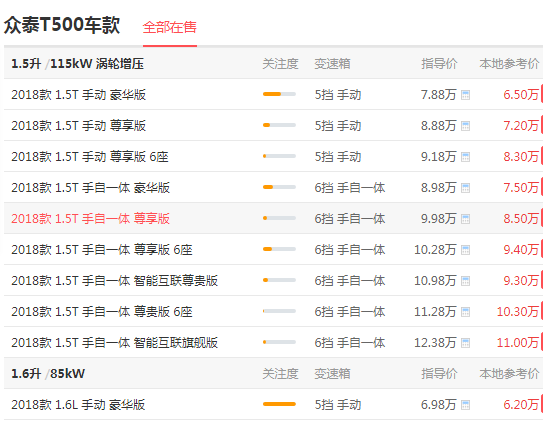The width and height of the screenshot is (543, 426).
Task: Click local price 8.50万
Action: [x=521, y=219]
